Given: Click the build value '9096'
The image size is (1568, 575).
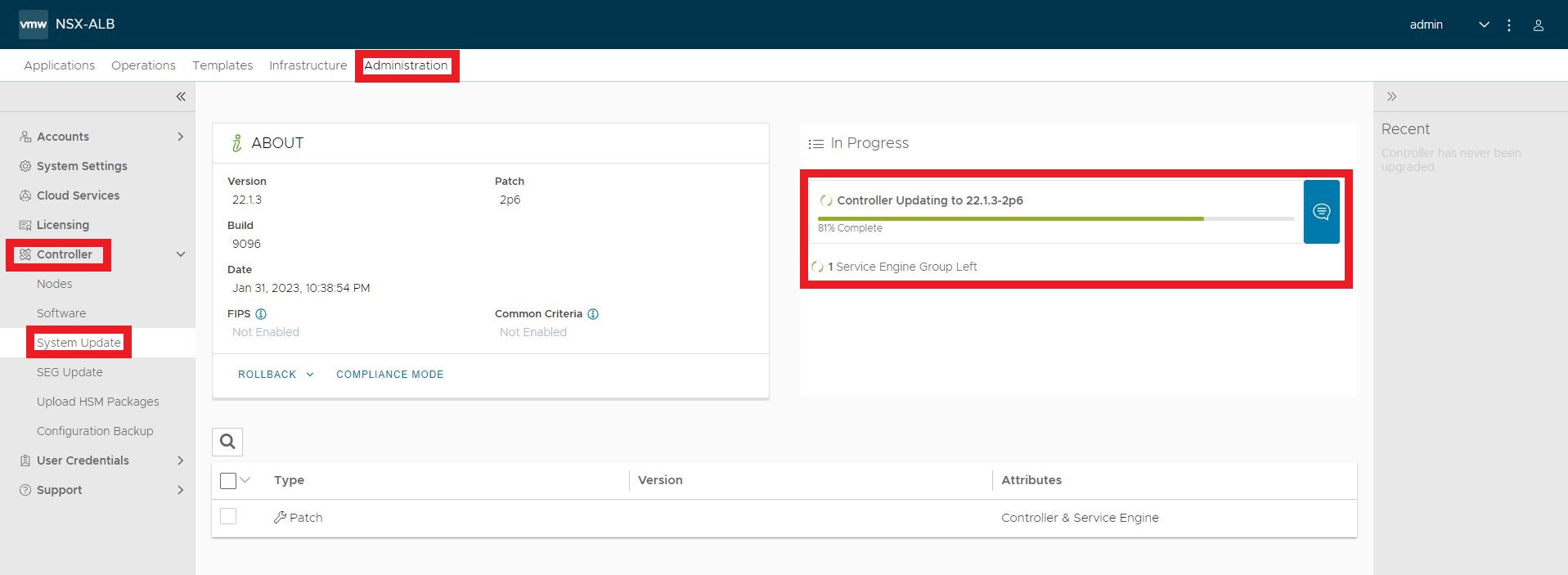Looking at the screenshot, I should (x=246, y=244).
